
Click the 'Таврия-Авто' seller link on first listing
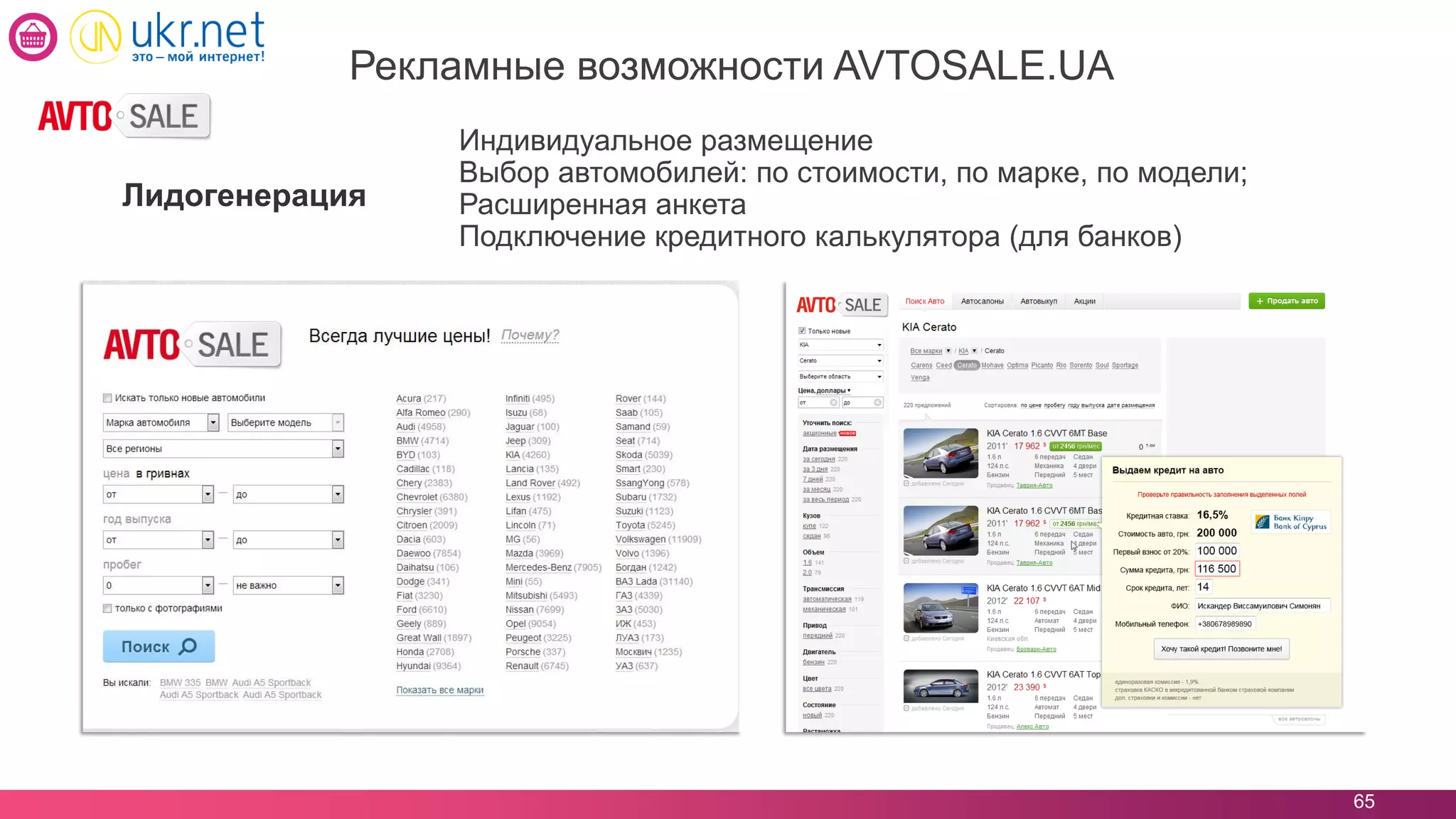point(1034,486)
